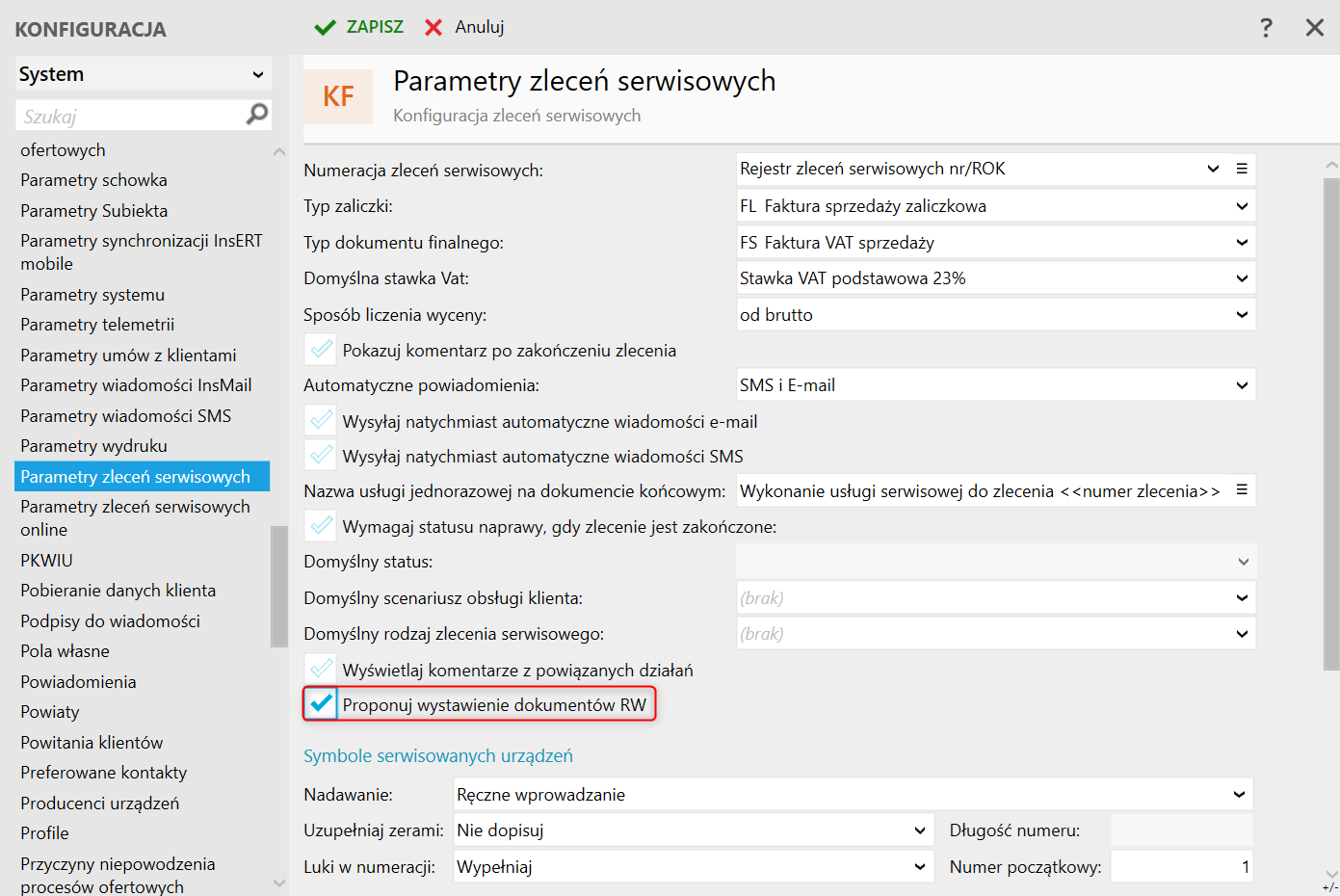Open the help question mark icon
The image size is (1340, 896).
pyautogui.click(x=1266, y=27)
